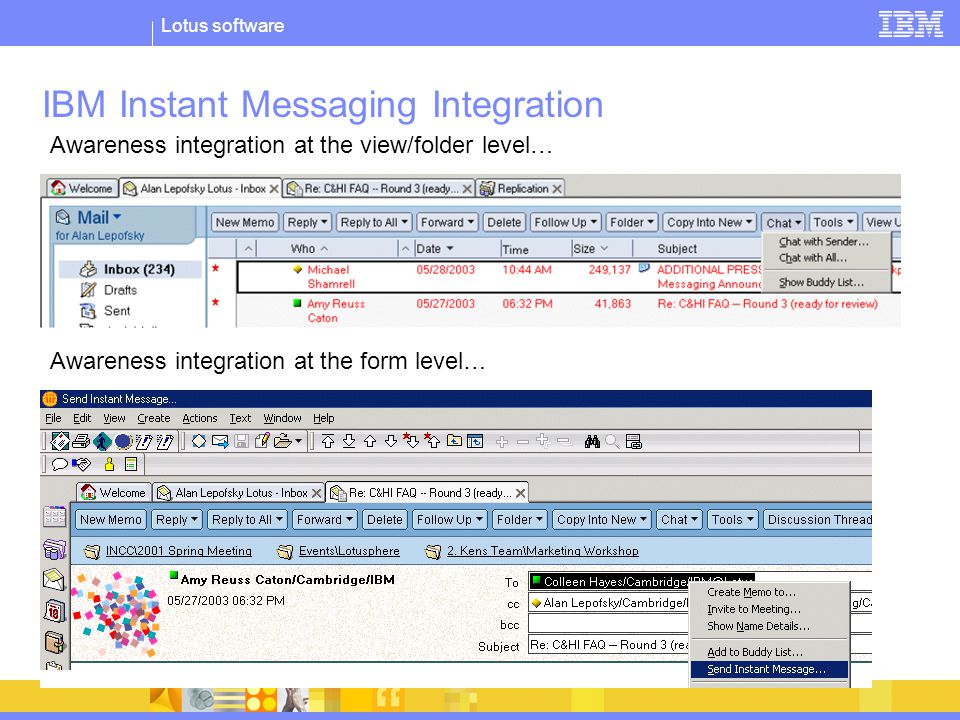Click the edit document pencil icon
This screenshot has height=720, width=960.
pos(262,441)
